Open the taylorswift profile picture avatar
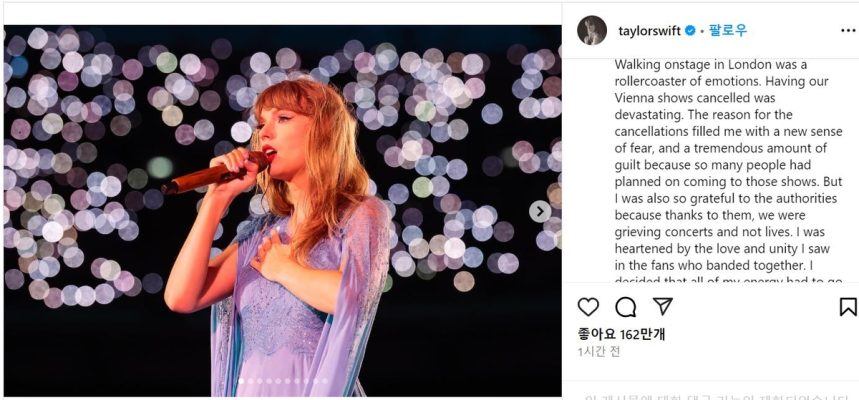 coord(592,31)
